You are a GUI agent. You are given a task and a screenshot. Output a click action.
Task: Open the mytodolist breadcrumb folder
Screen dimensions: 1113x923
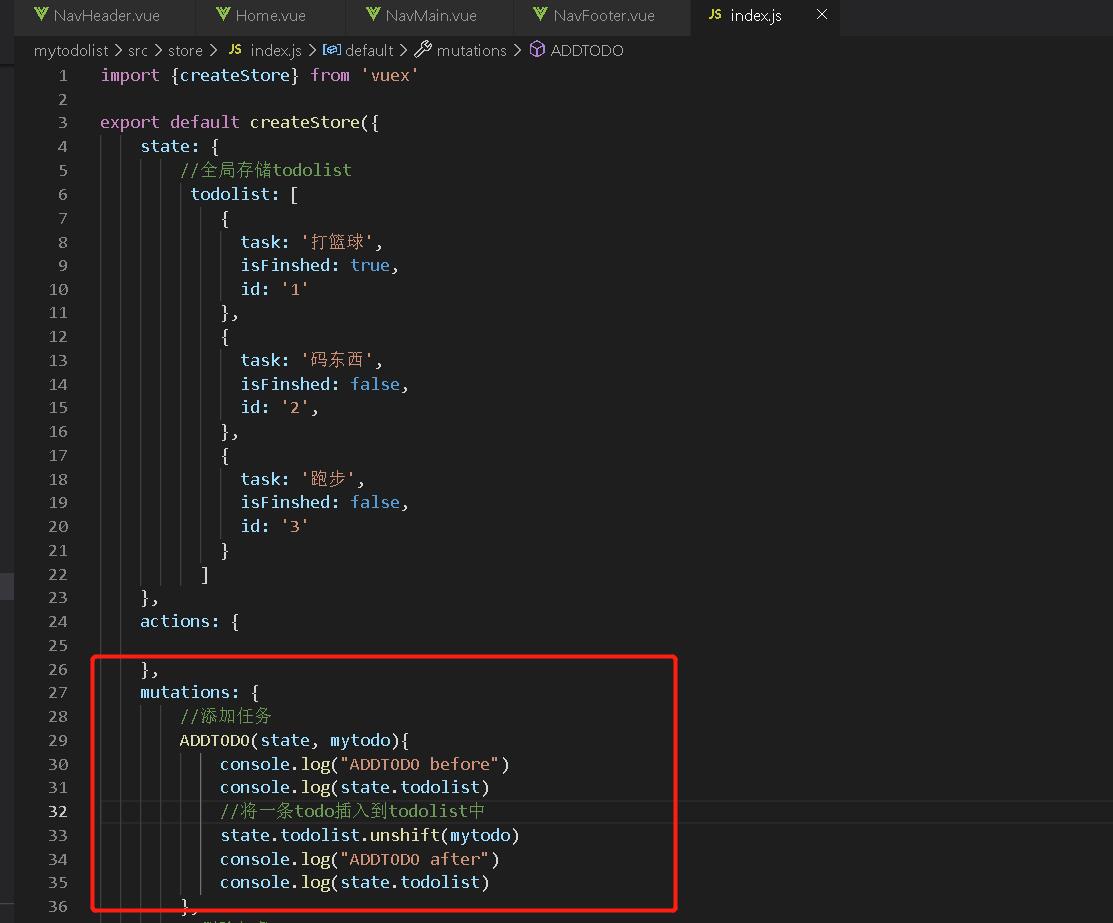point(70,50)
